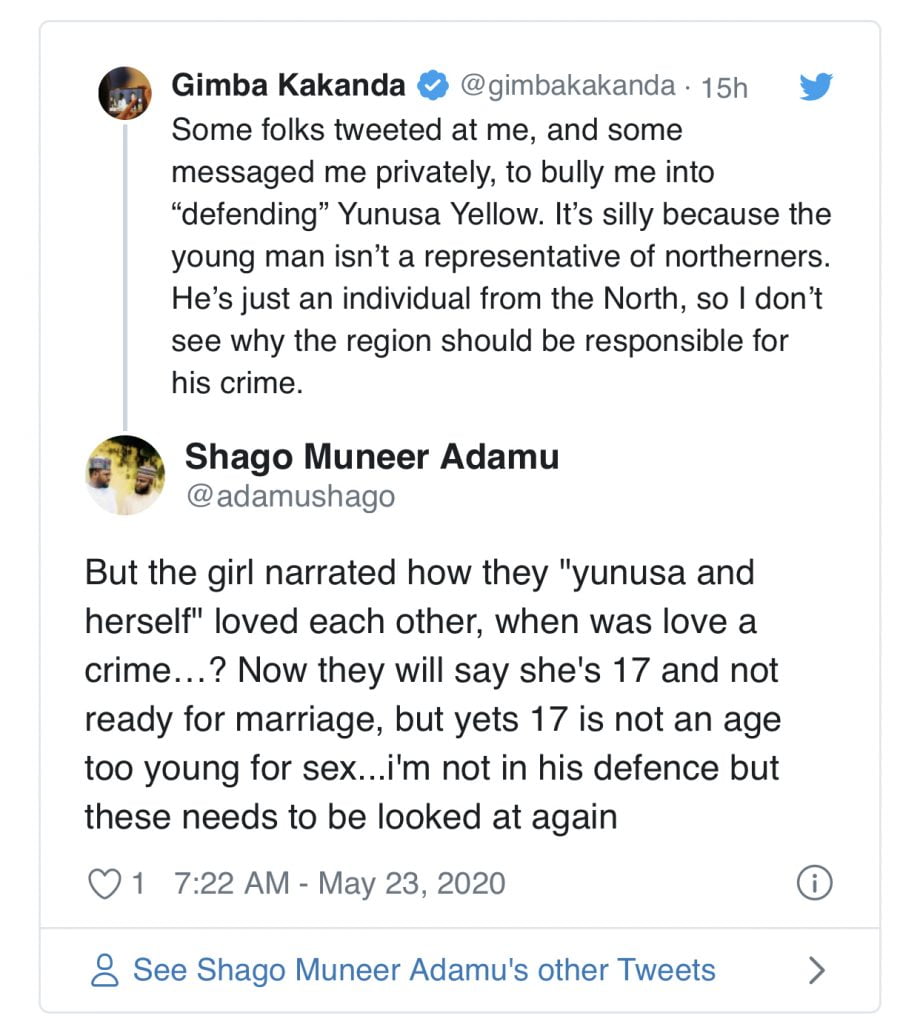Click the 7:22 AM - May 23, 2020 timestamp
Image resolution: width=920 pixels, height=1024 pixels.
point(340,884)
